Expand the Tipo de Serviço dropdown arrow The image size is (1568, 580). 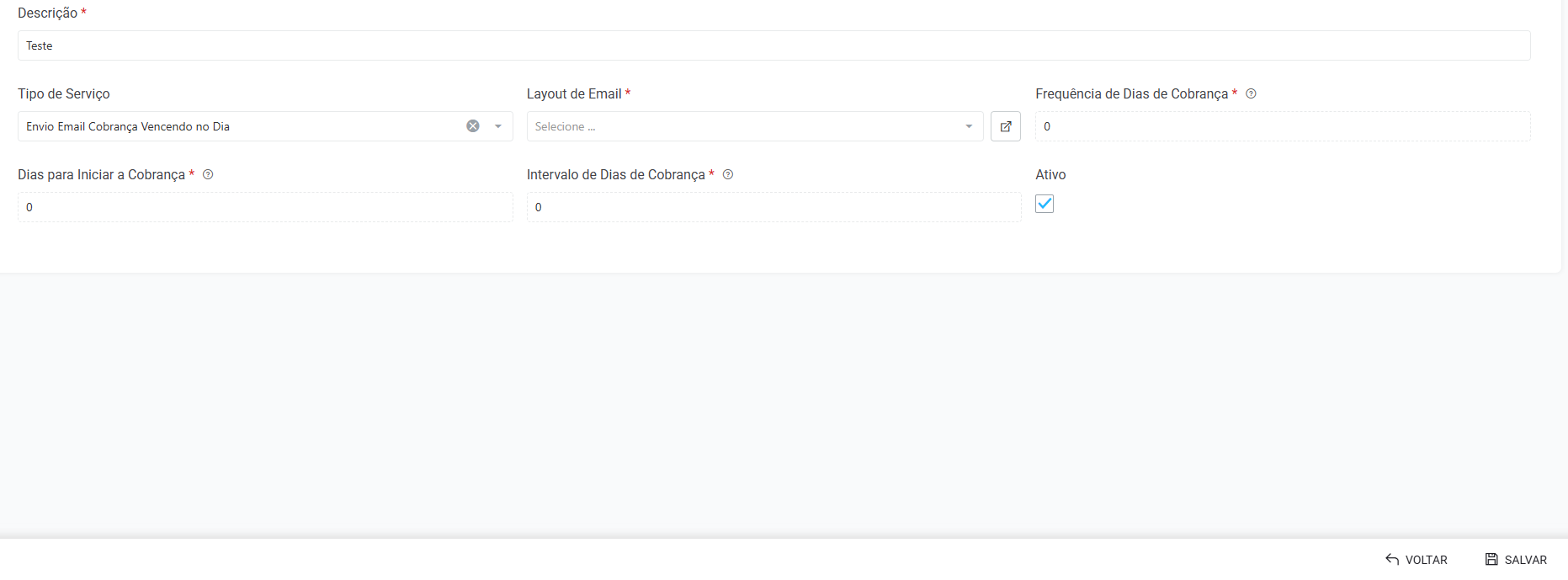point(498,126)
